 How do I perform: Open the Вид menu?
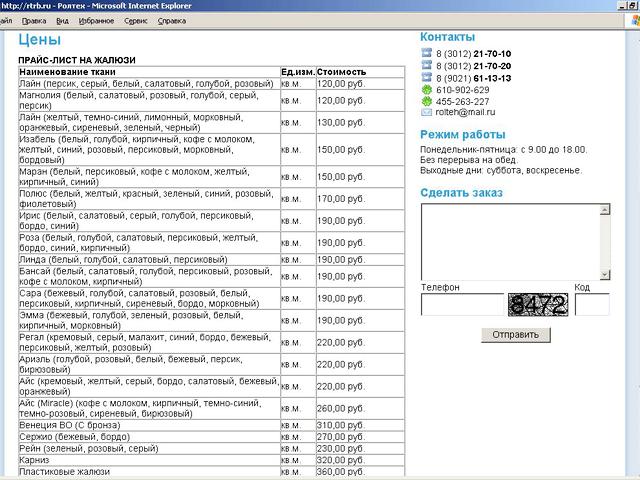tap(63, 20)
